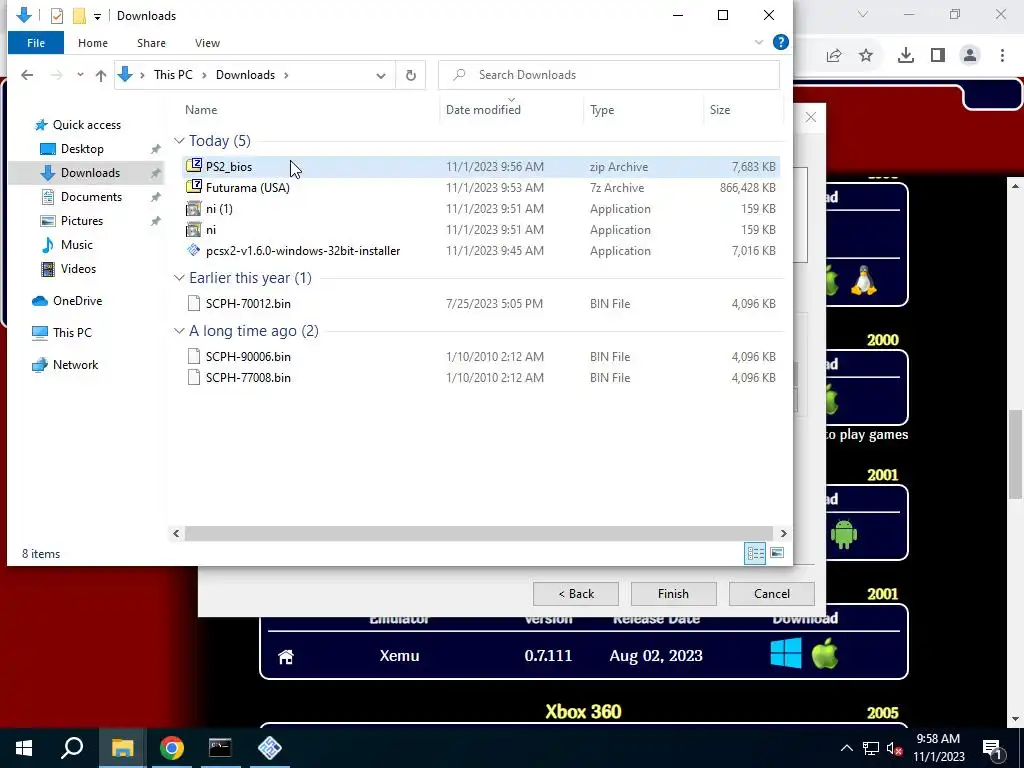1024x768 pixels.
Task: Show hidden system tray icons
Action: click(x=846, y=748)
